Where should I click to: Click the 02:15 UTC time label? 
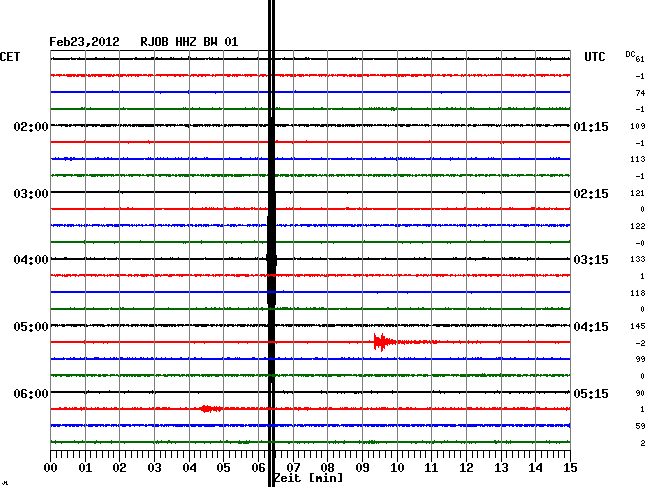tap(591, 194)
